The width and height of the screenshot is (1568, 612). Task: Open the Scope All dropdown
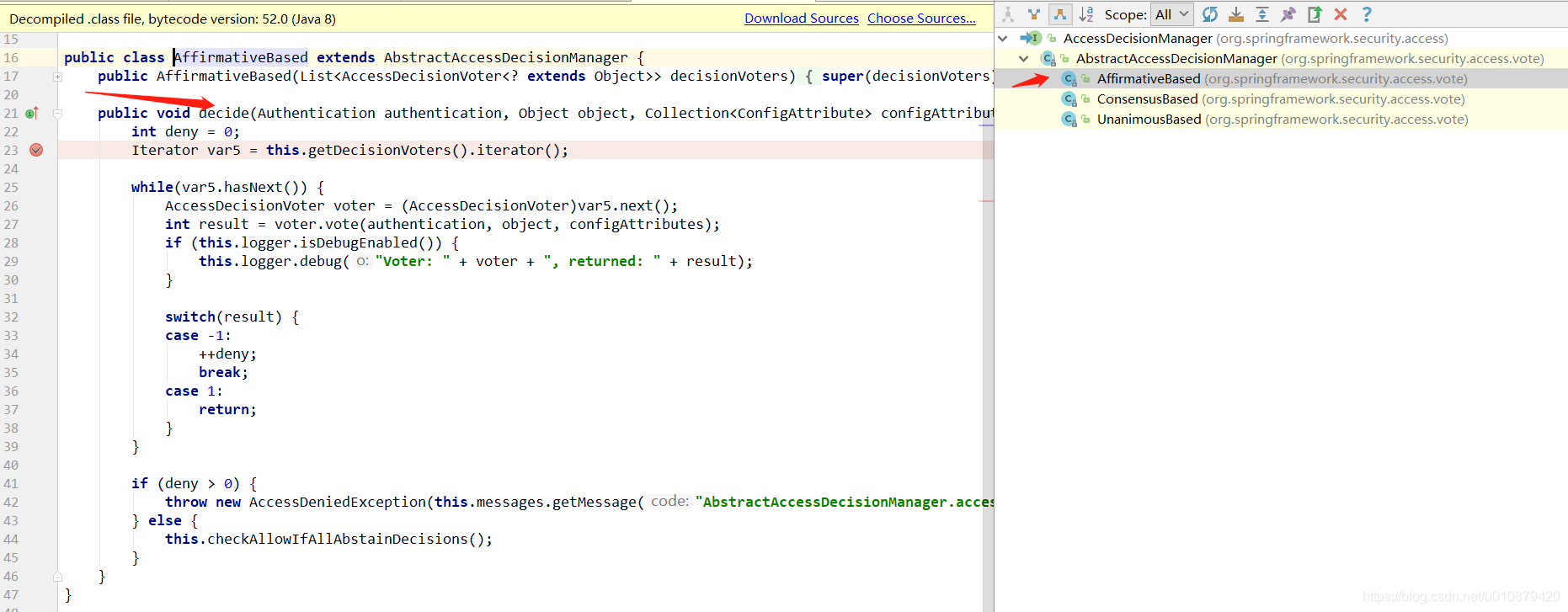click(x=1171, y=14)
